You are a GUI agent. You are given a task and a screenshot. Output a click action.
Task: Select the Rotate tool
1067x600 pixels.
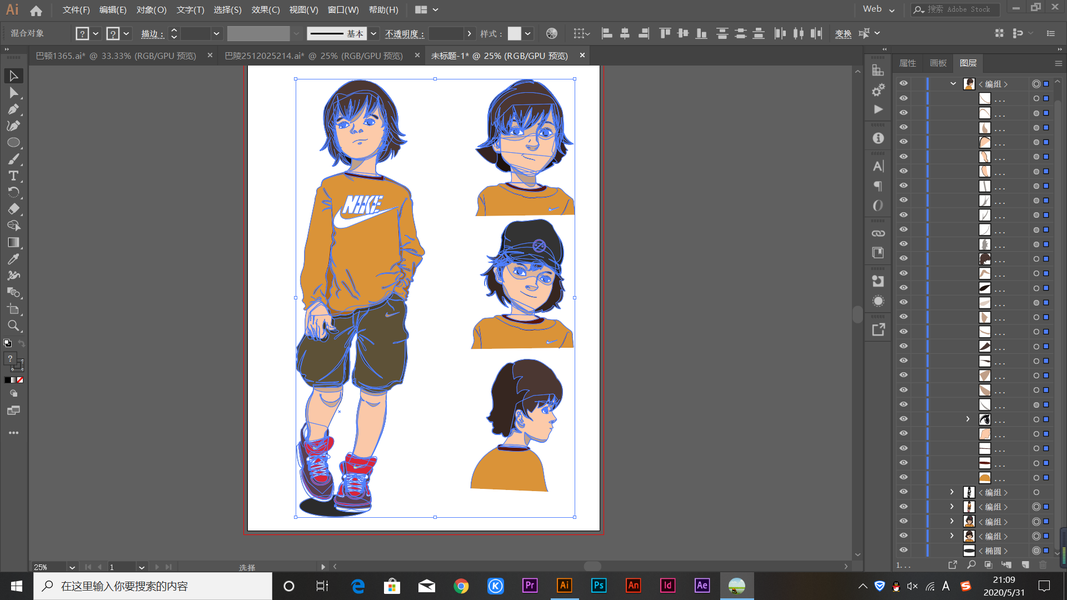point(13,193)
